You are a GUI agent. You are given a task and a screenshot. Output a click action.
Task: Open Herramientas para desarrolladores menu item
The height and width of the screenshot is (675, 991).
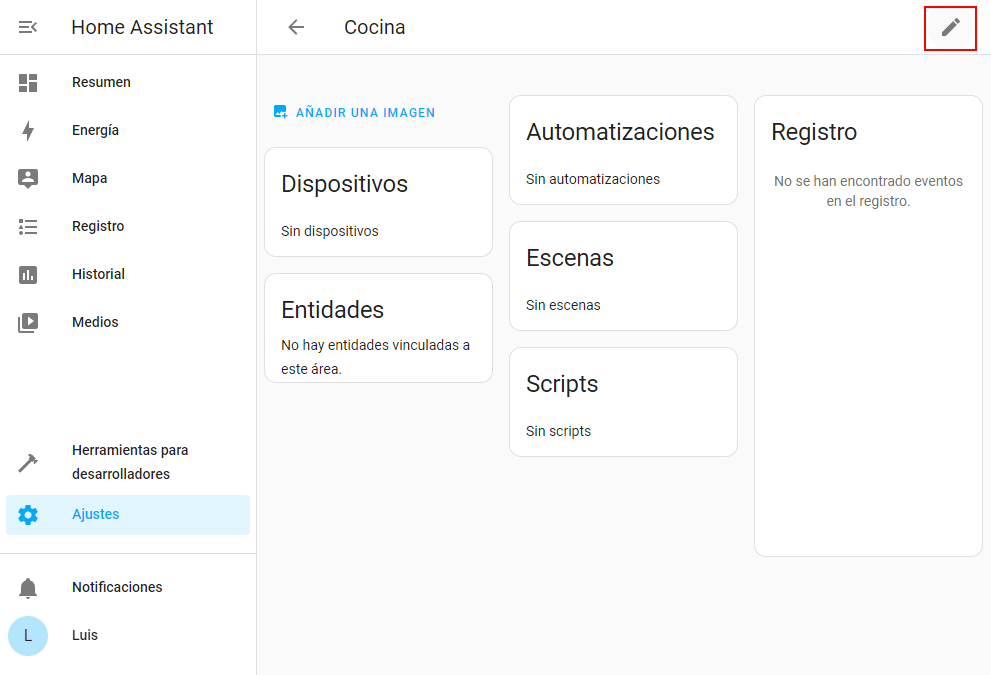[130, 462]
